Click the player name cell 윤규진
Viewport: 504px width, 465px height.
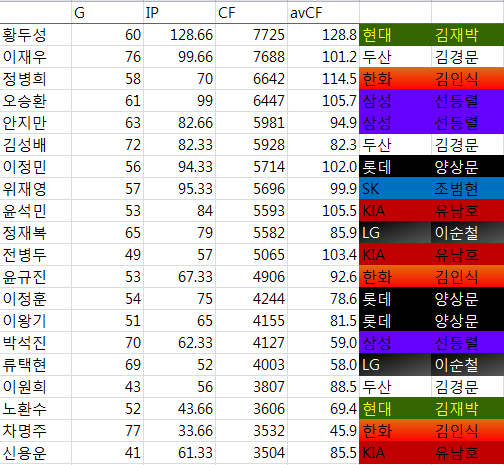click(x=36, y=277)
